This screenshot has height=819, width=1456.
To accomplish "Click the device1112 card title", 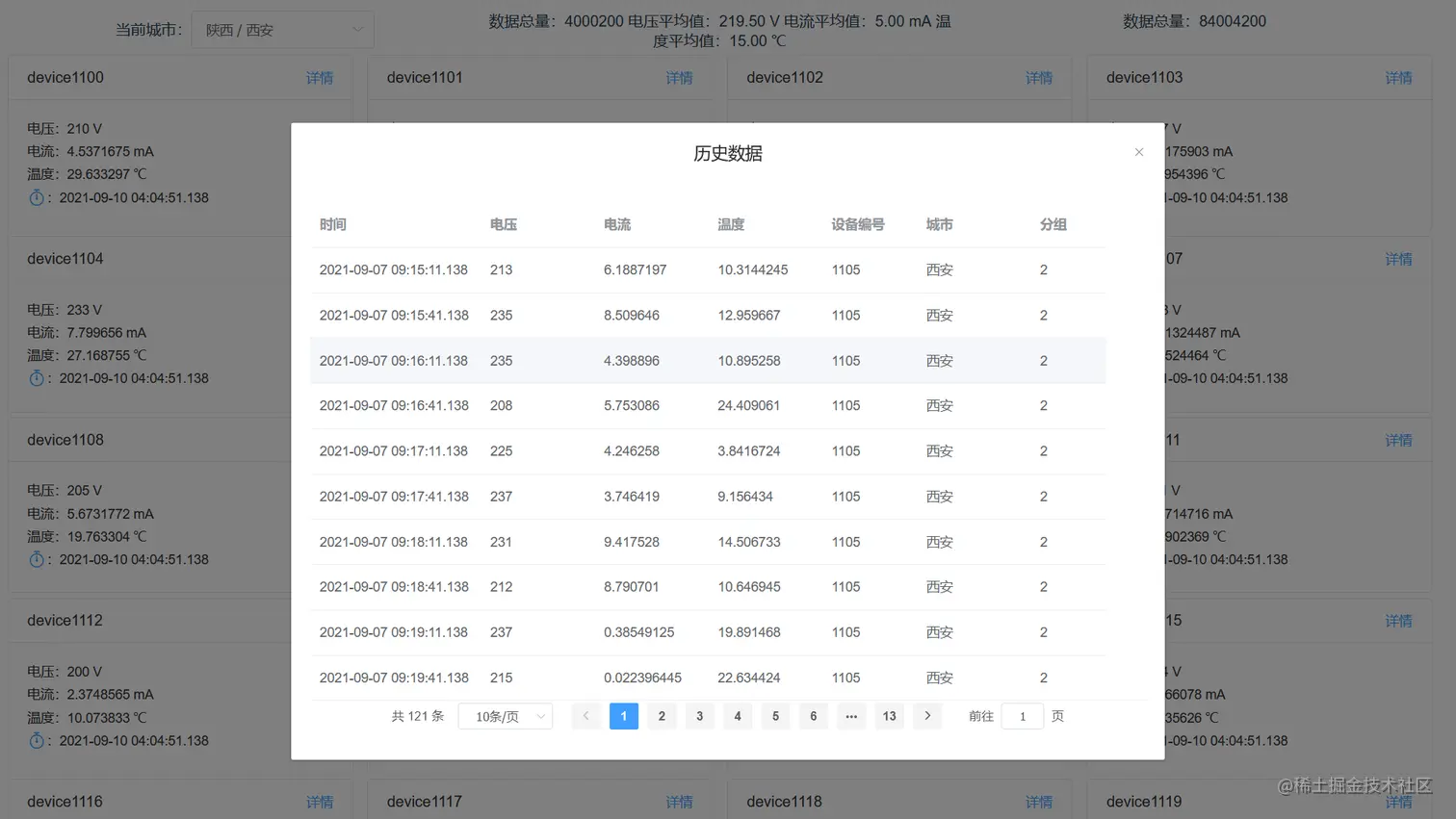I will [x=65, y=621].
